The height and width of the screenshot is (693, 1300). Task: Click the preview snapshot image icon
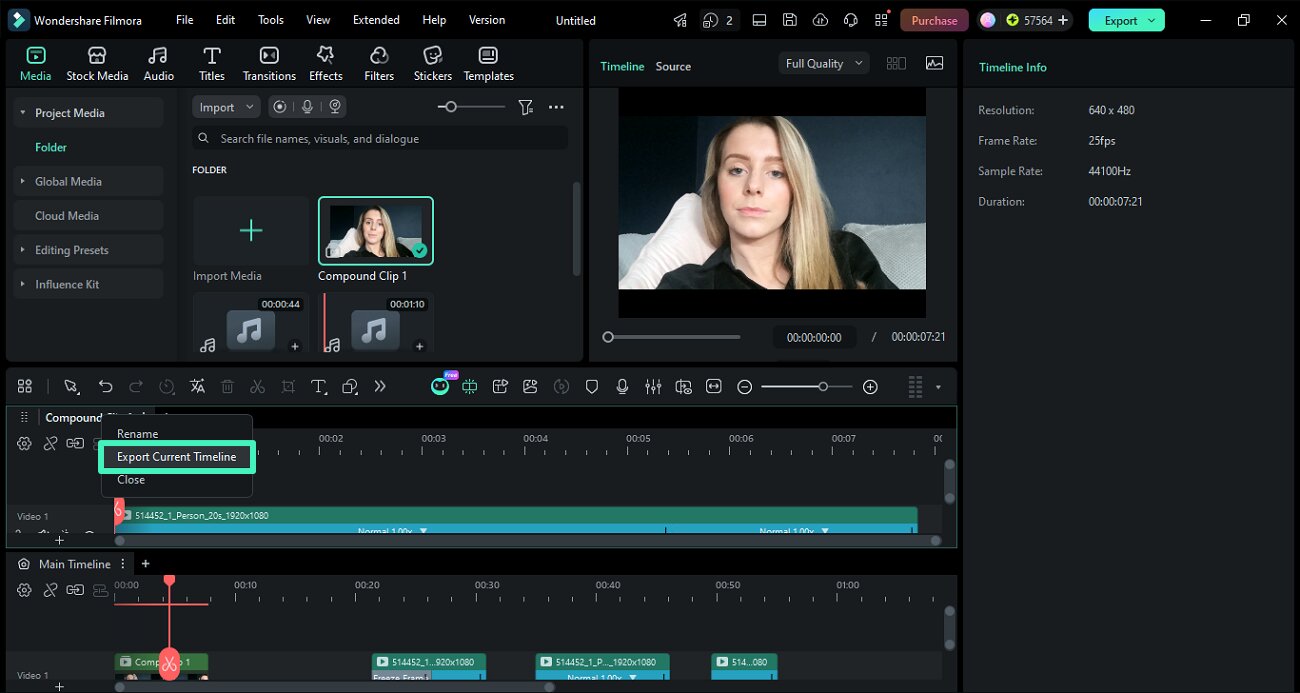(x=934, y=63)
